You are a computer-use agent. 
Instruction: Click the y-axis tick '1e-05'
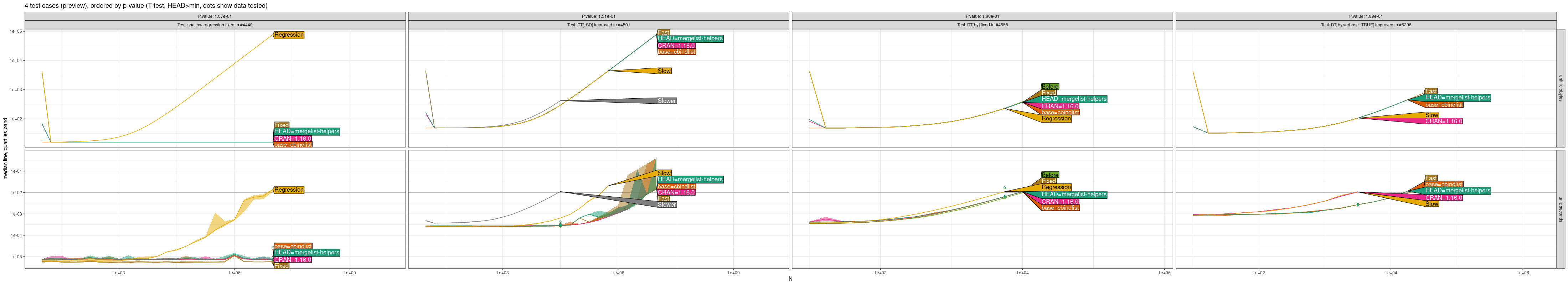(16, 256)
